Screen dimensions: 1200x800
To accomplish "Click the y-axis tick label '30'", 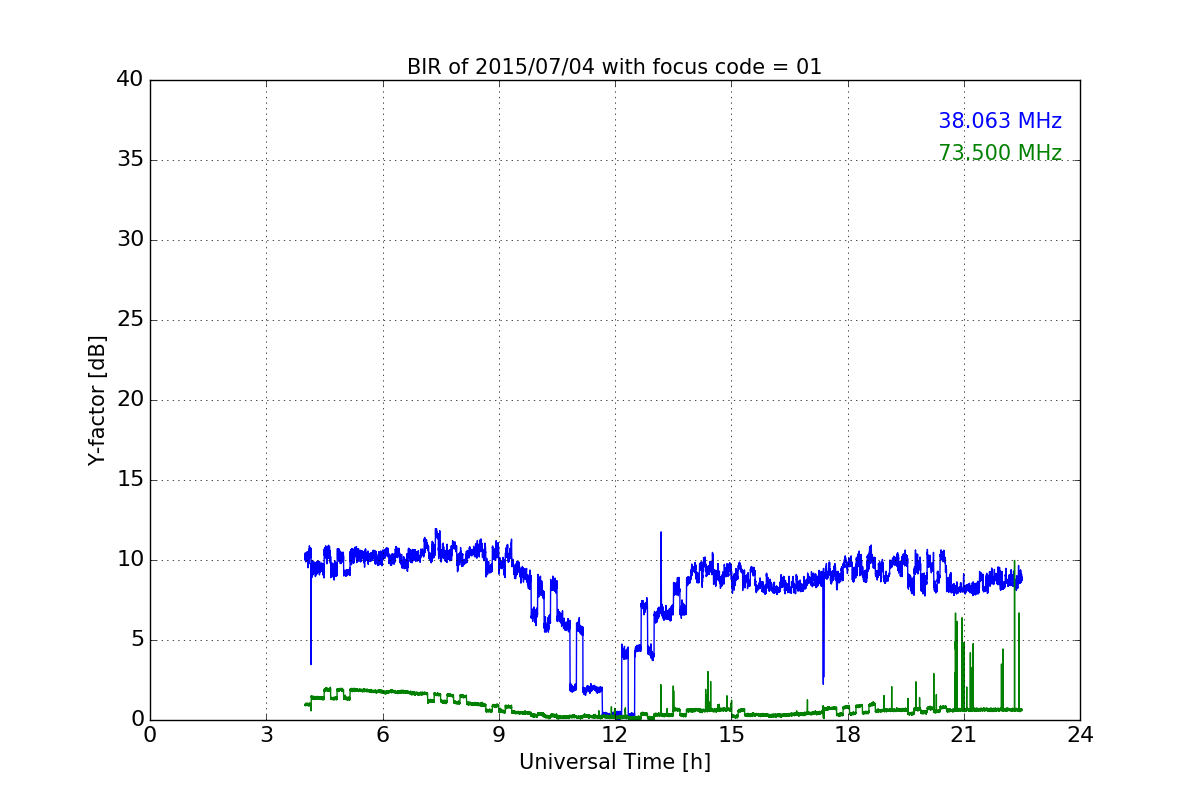I will point(130,240).
